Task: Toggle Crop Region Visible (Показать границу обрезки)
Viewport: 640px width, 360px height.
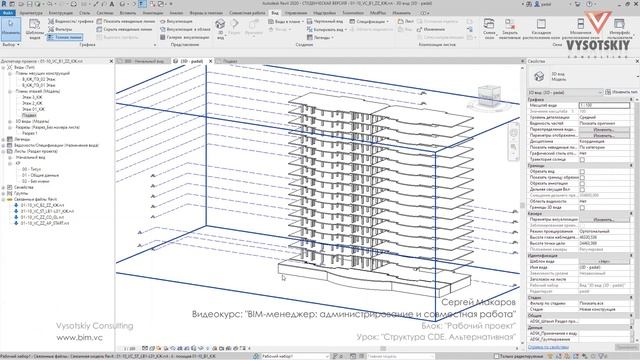Action: pos(582,178)
